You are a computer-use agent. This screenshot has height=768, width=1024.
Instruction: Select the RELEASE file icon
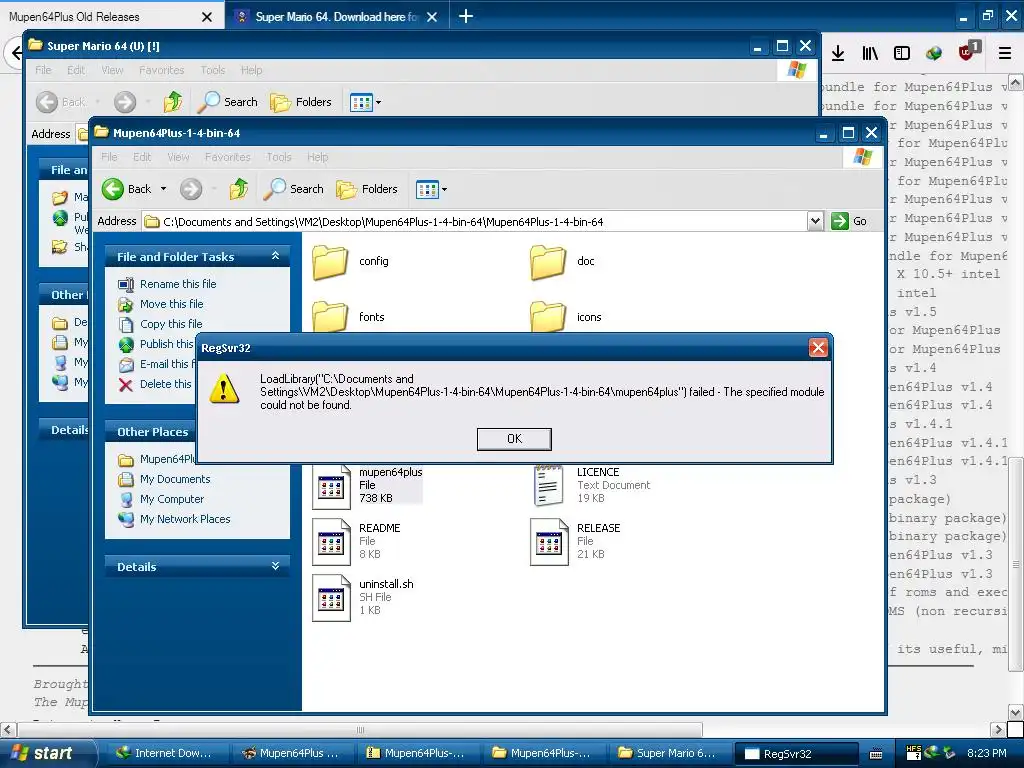pos(549,541)
